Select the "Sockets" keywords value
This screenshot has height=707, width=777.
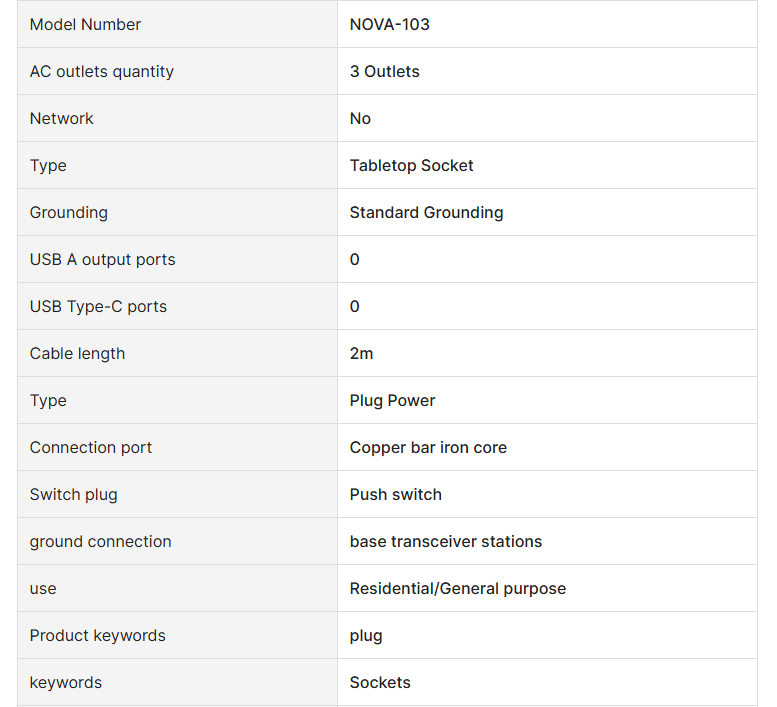(380, 682)
